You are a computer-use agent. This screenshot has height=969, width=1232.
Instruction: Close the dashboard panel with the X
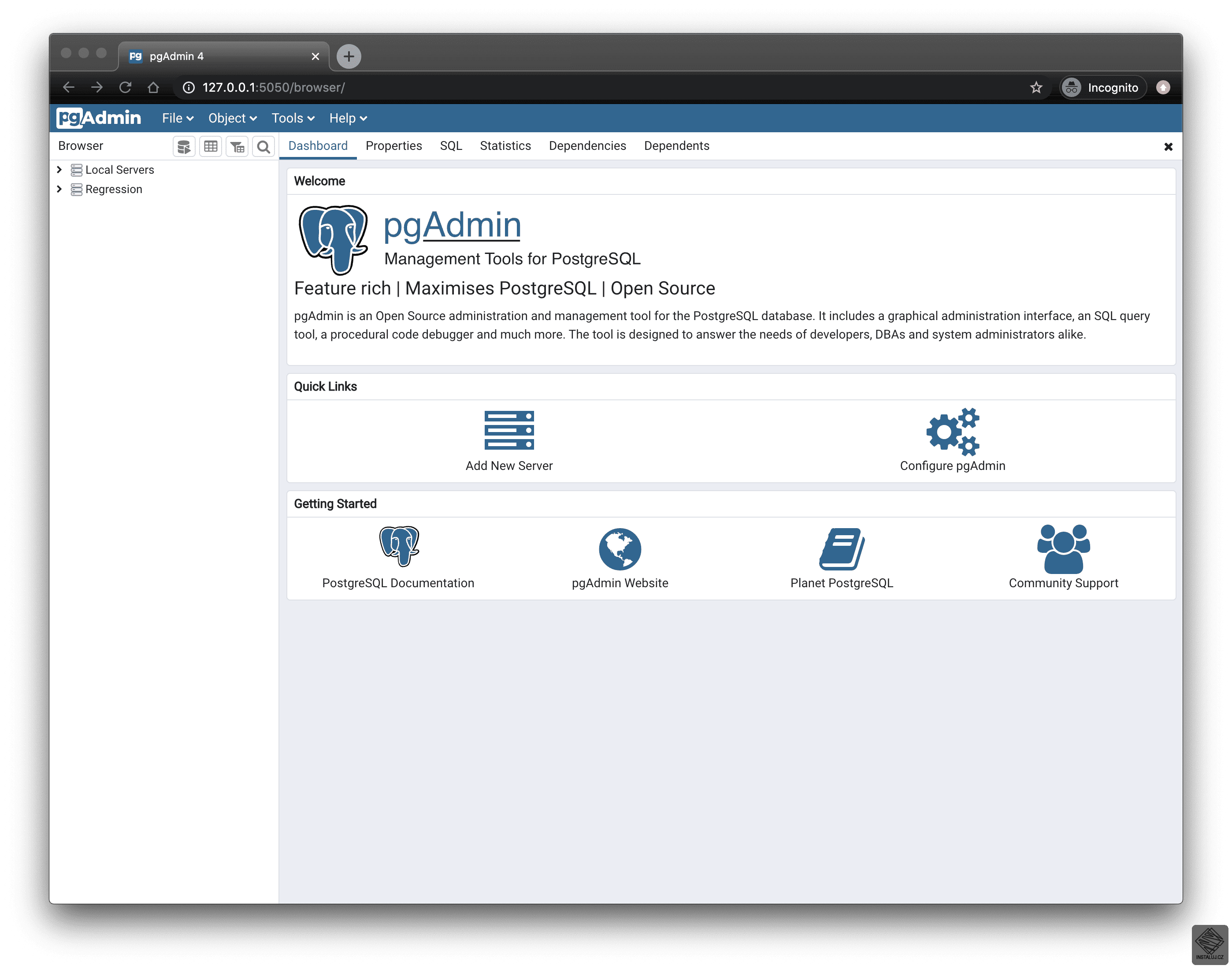point(1168,146)
